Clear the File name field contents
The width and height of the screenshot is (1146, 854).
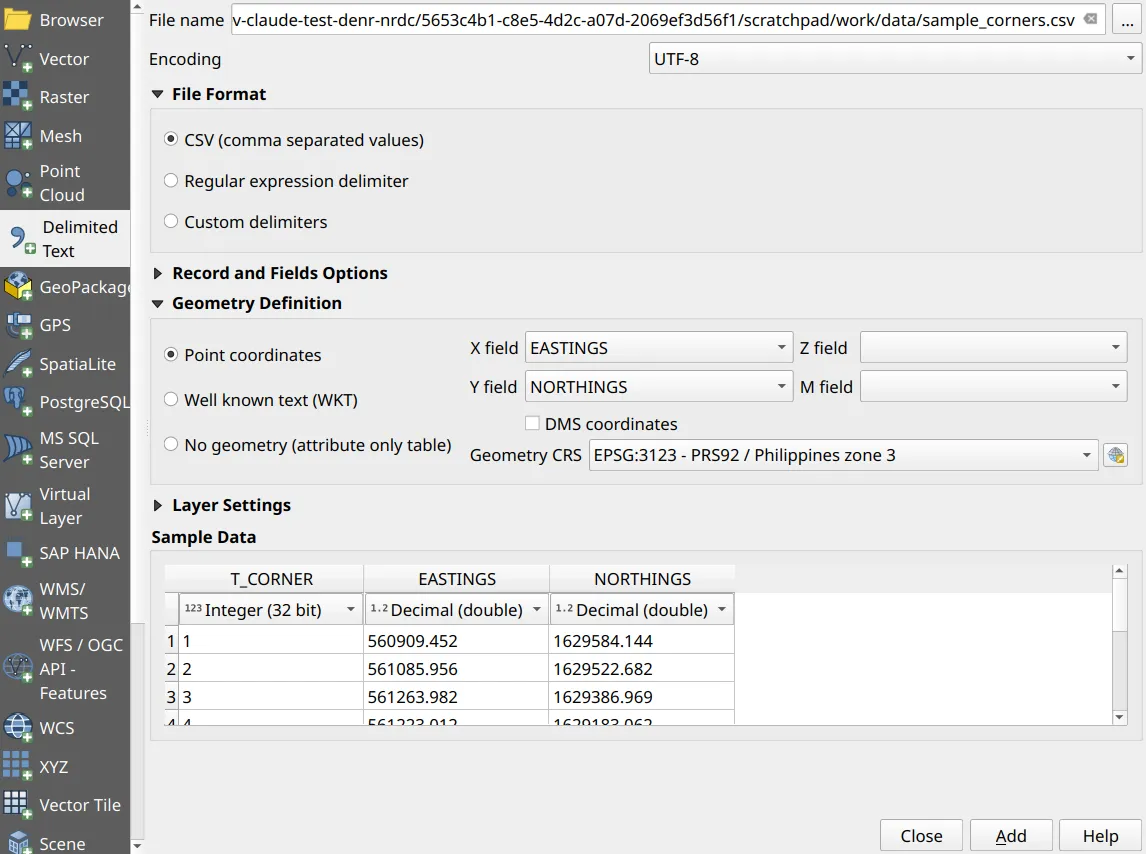click(1090, 19)
